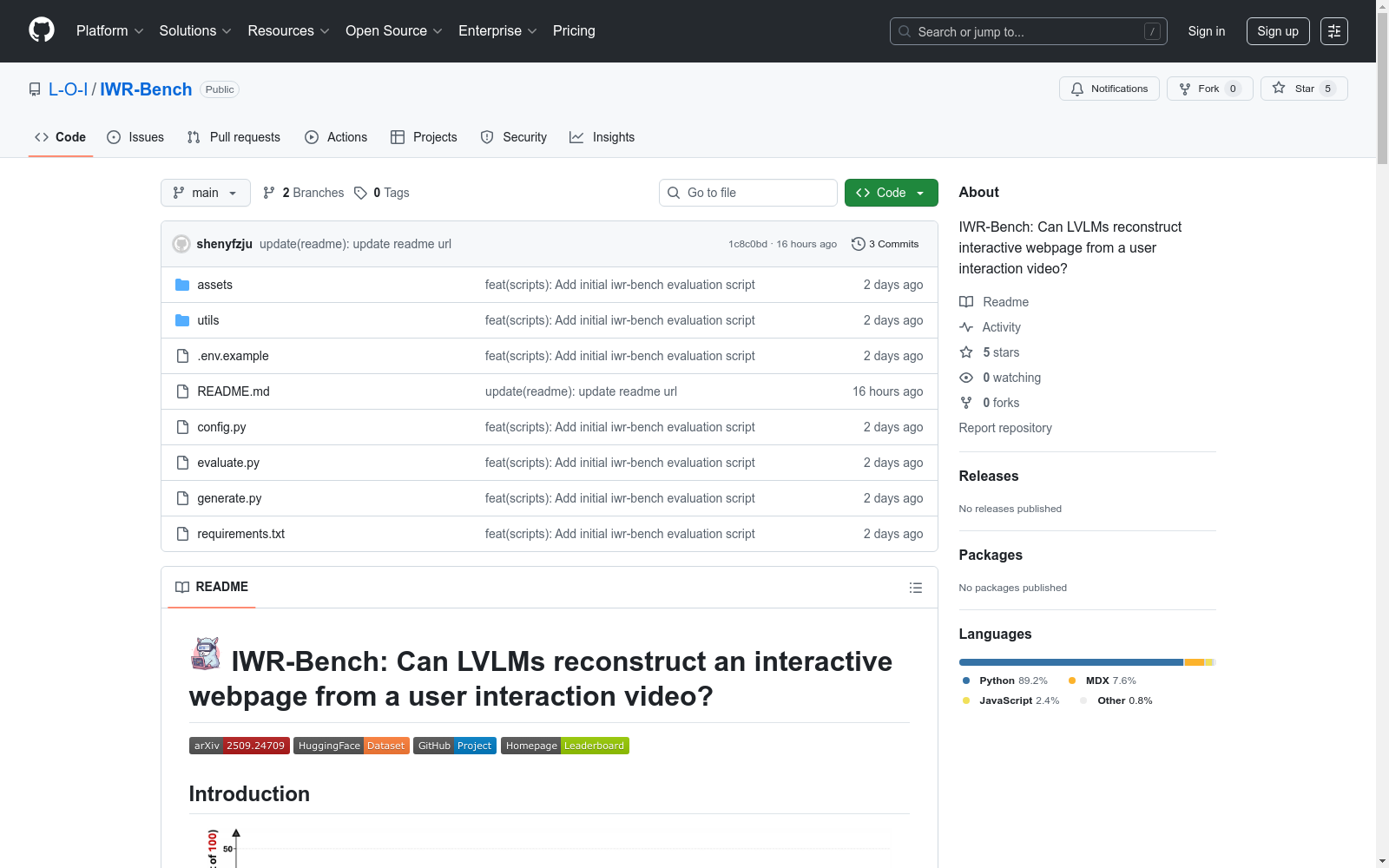The height and width of the screenshot is (868, 1389).
Task: Open the assets folder icon
Action: tap(182, 285)
